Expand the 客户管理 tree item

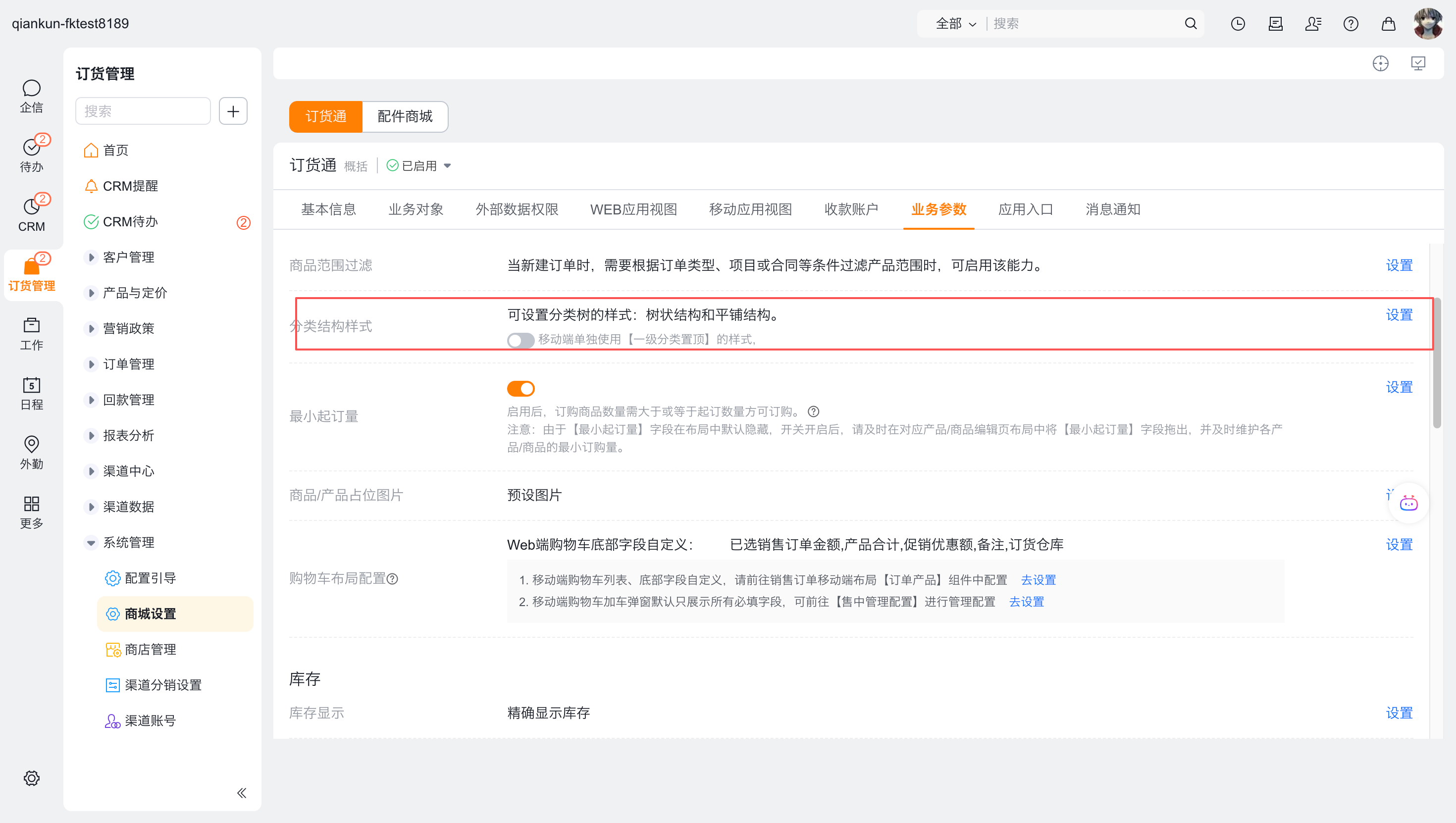(91, 257)
